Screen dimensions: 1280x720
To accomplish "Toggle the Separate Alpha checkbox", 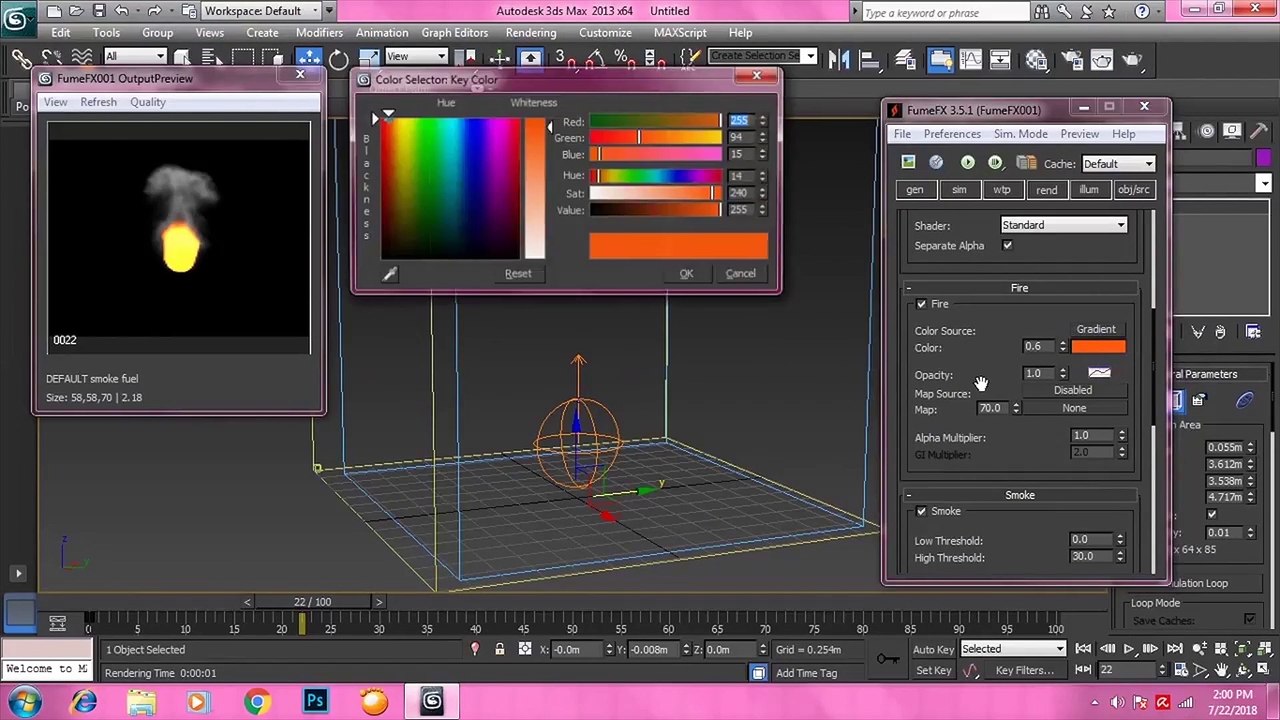I will pos(1007,246).
